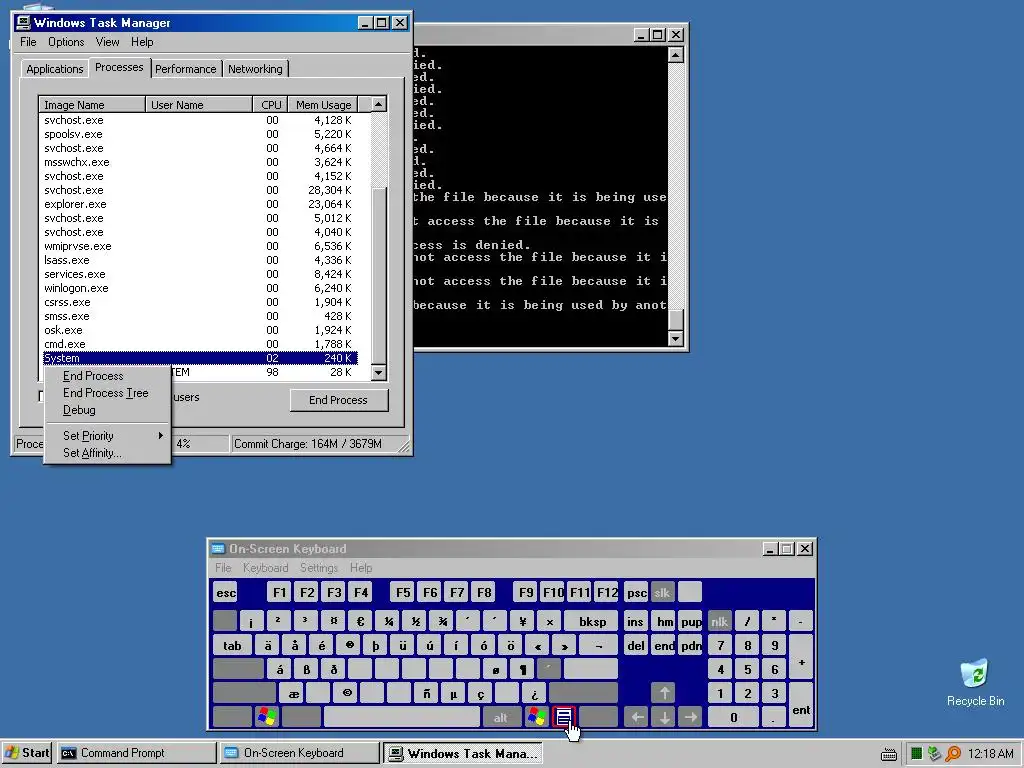
Task: Click the yen sign key on On-Screen Keyboard
Action: pyautogui.click(x=522, y=621)
